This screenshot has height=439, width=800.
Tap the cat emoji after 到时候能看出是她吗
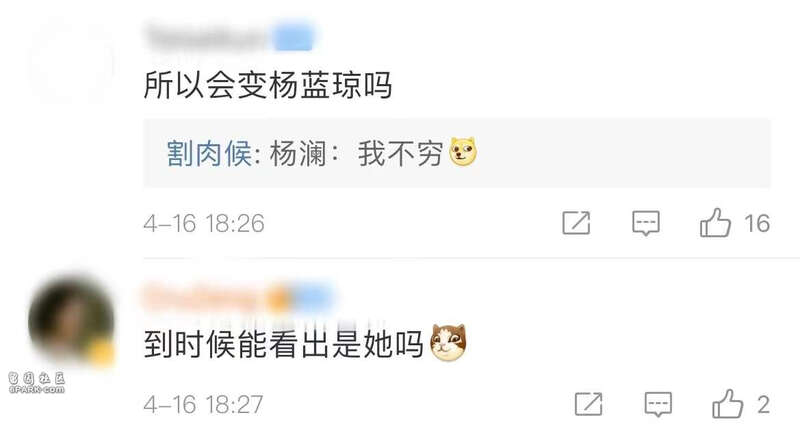(x=448, y=343)
